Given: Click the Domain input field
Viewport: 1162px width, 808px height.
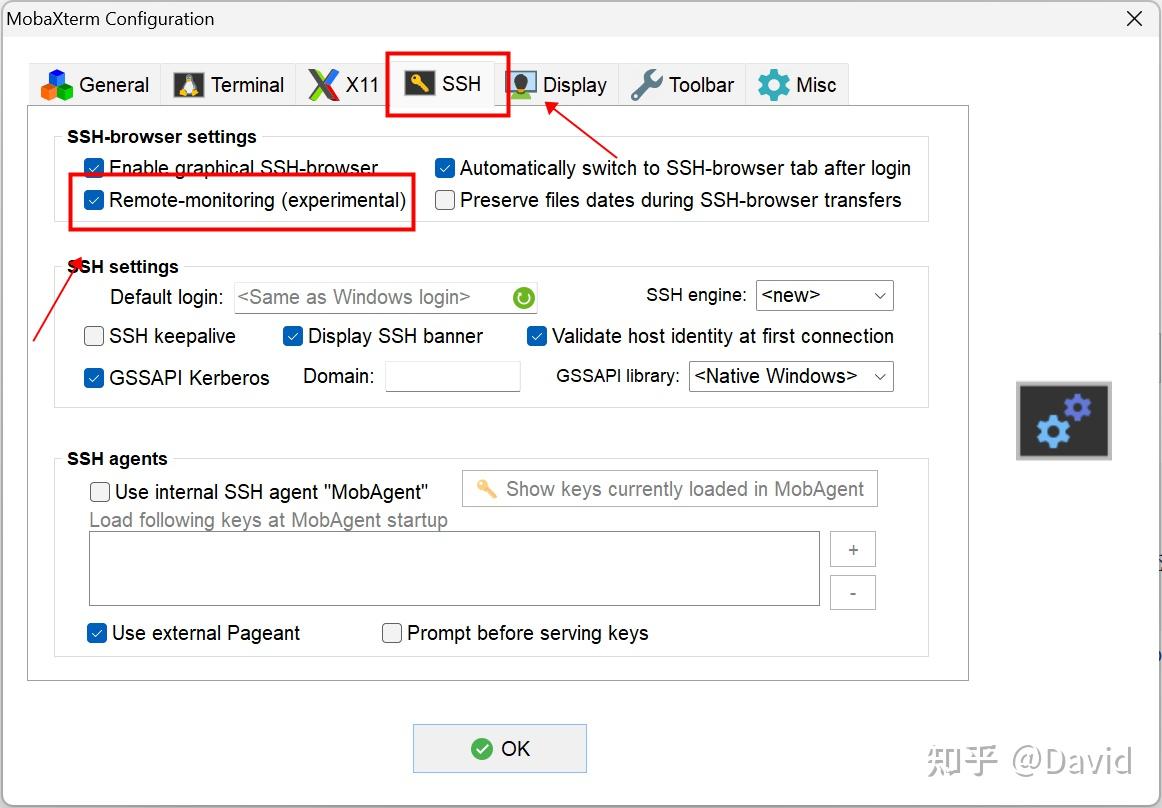Looking at the screenshot, I should tap(452, 376).
